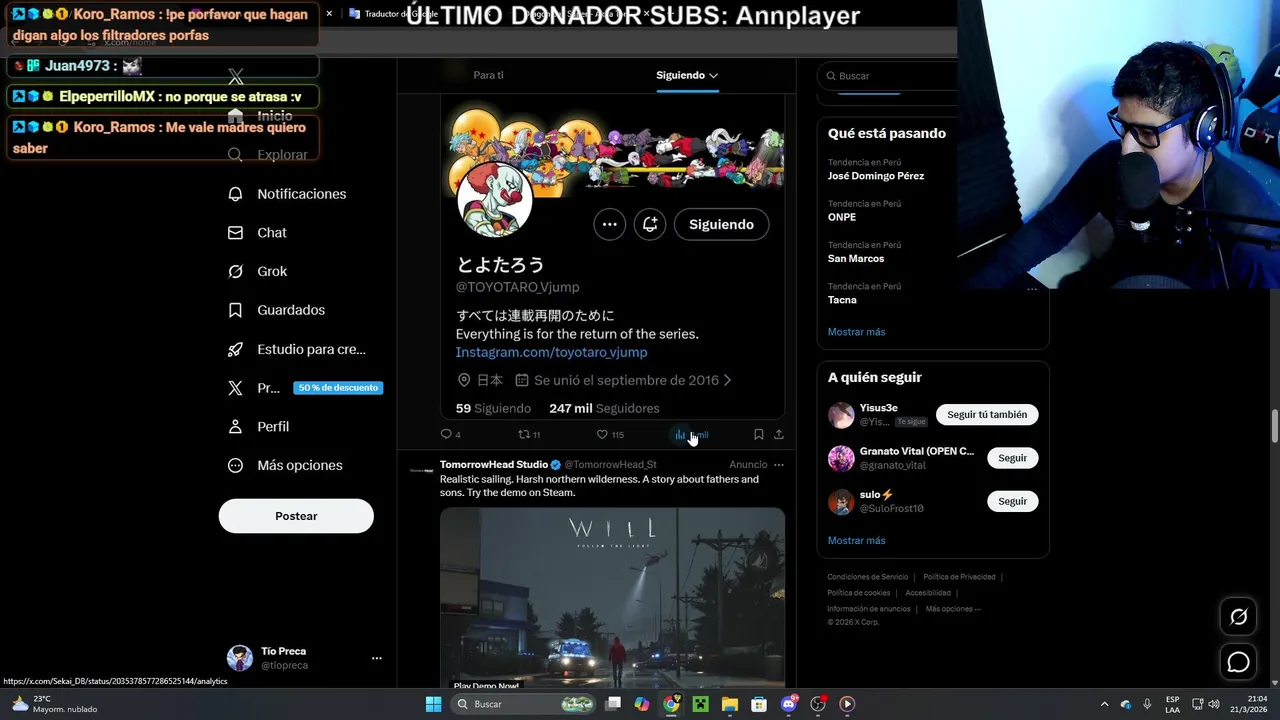Image resolution: width=1280 pixels, height=720 pixels.
Task: Open File Explorer from the taskbar
Action: click(x=730, y=704)
